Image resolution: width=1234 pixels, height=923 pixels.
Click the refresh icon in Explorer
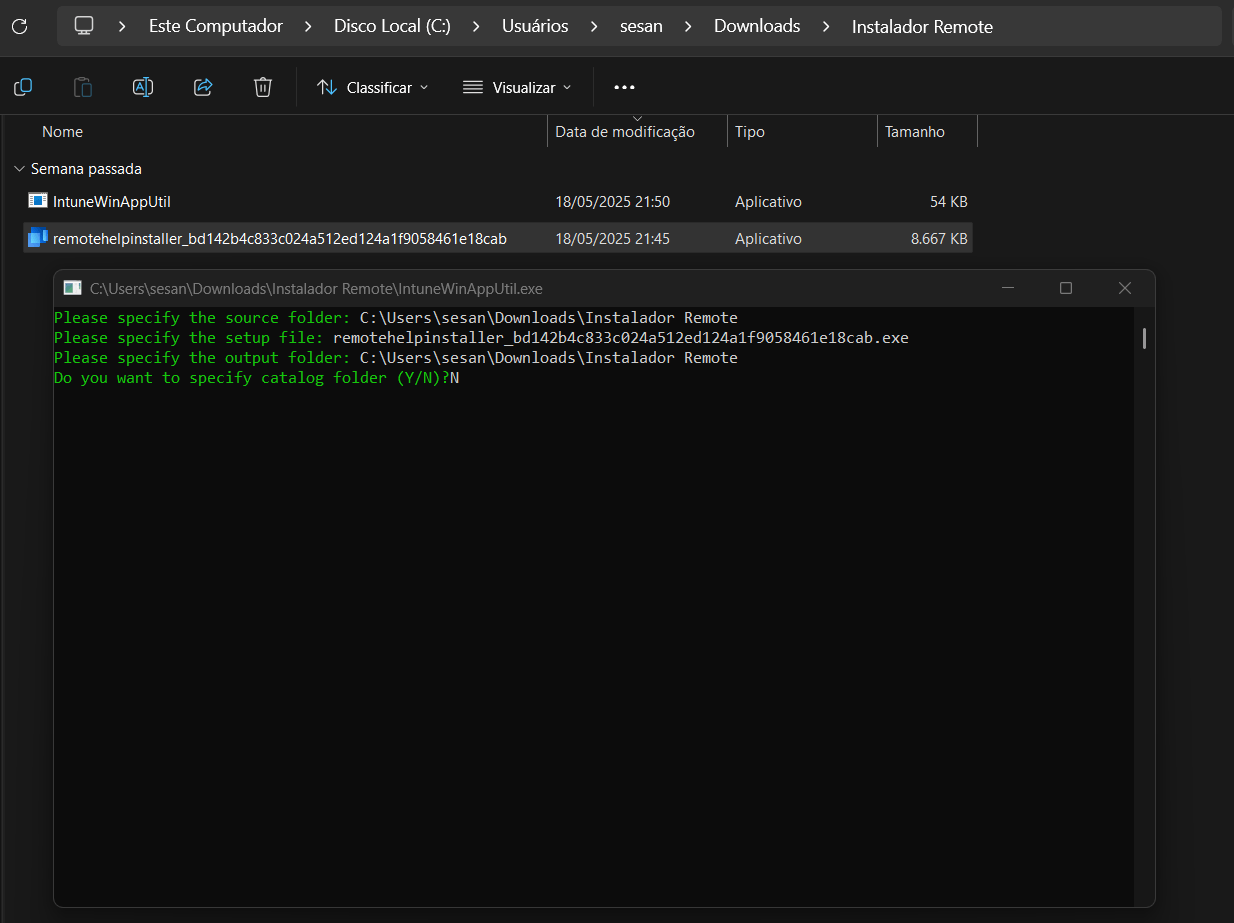click(x=18, y=26)
